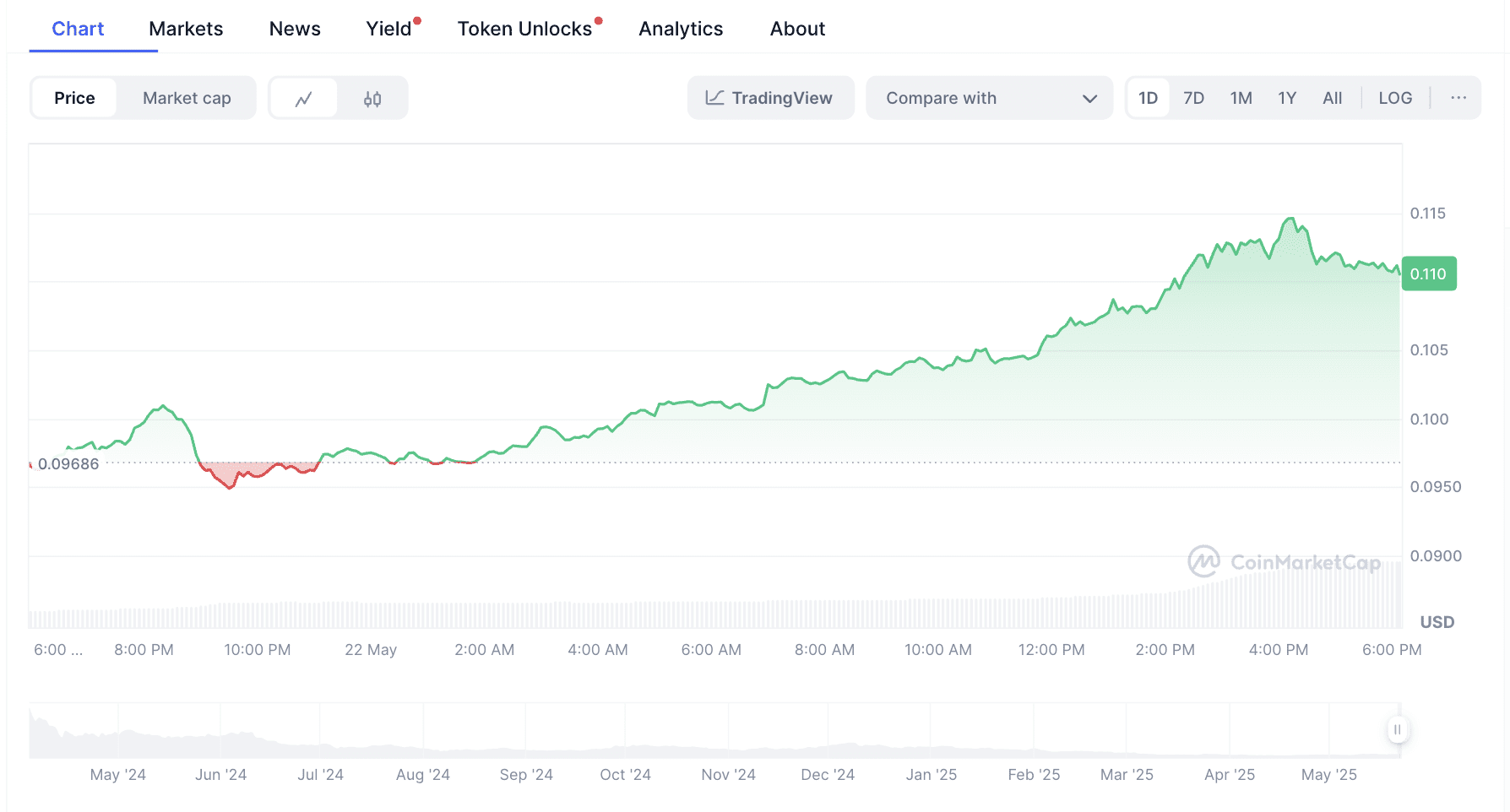The height and width of the screenshot is (812, 1510).
Task: Toggle the Market cap view
Action: [x=187, y=98]
